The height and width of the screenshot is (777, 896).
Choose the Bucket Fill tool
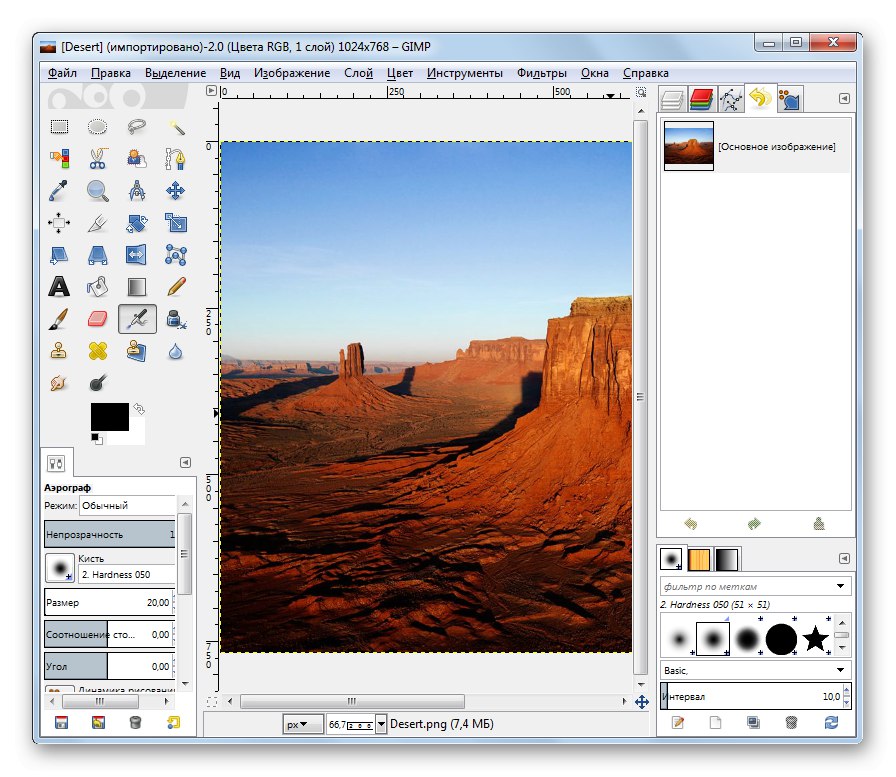98,287
